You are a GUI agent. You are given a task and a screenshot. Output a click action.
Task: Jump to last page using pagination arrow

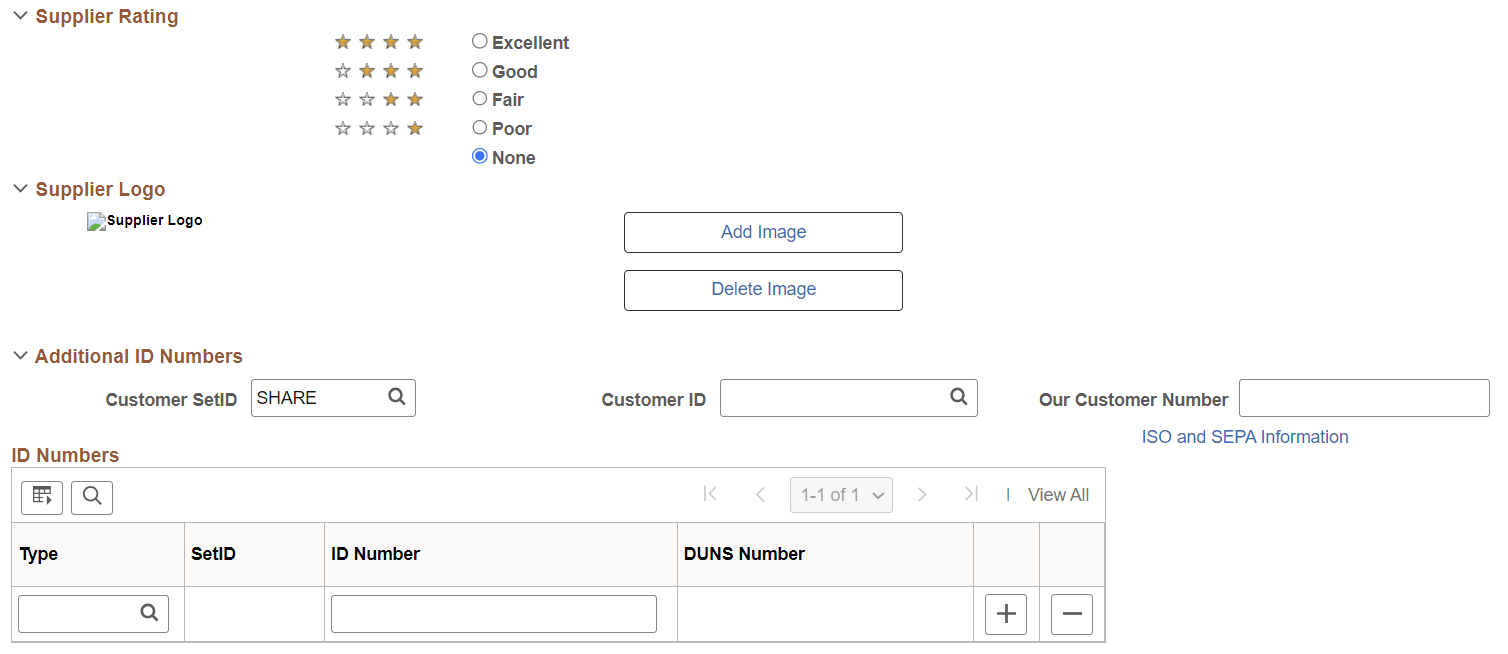tap(970, 494)
